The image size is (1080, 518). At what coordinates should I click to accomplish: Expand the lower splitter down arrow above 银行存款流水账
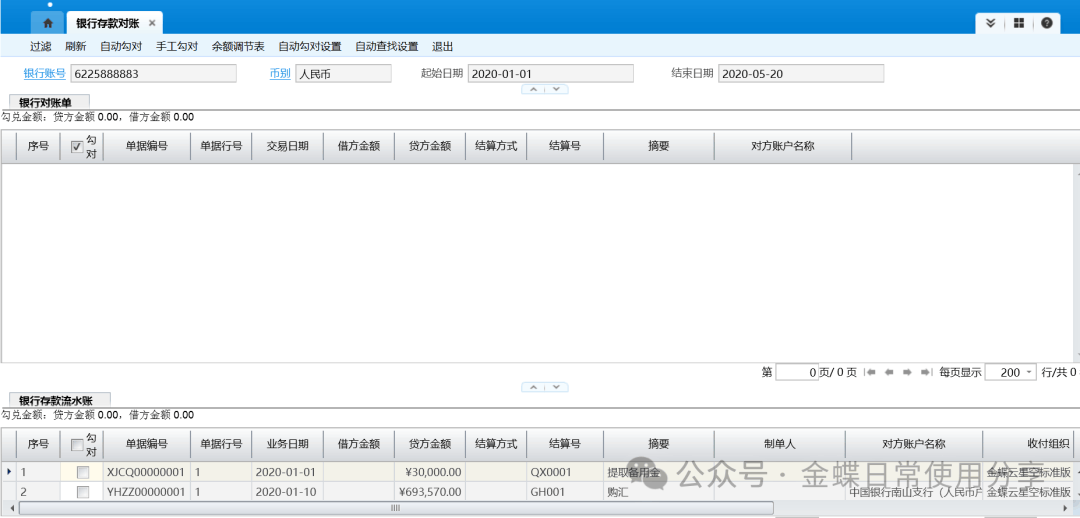pyautogui.click(x=556, y=387)
